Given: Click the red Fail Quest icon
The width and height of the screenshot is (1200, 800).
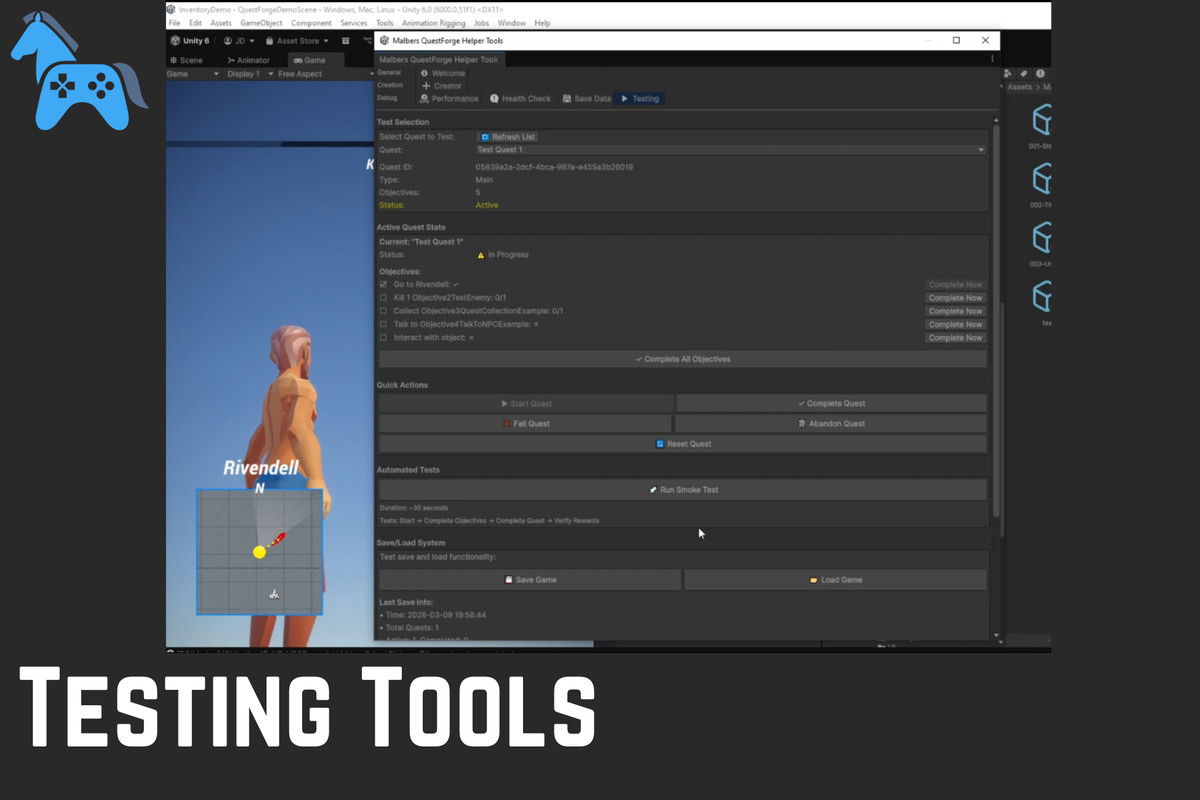Looking at the screenshot, I should point(507,424).
